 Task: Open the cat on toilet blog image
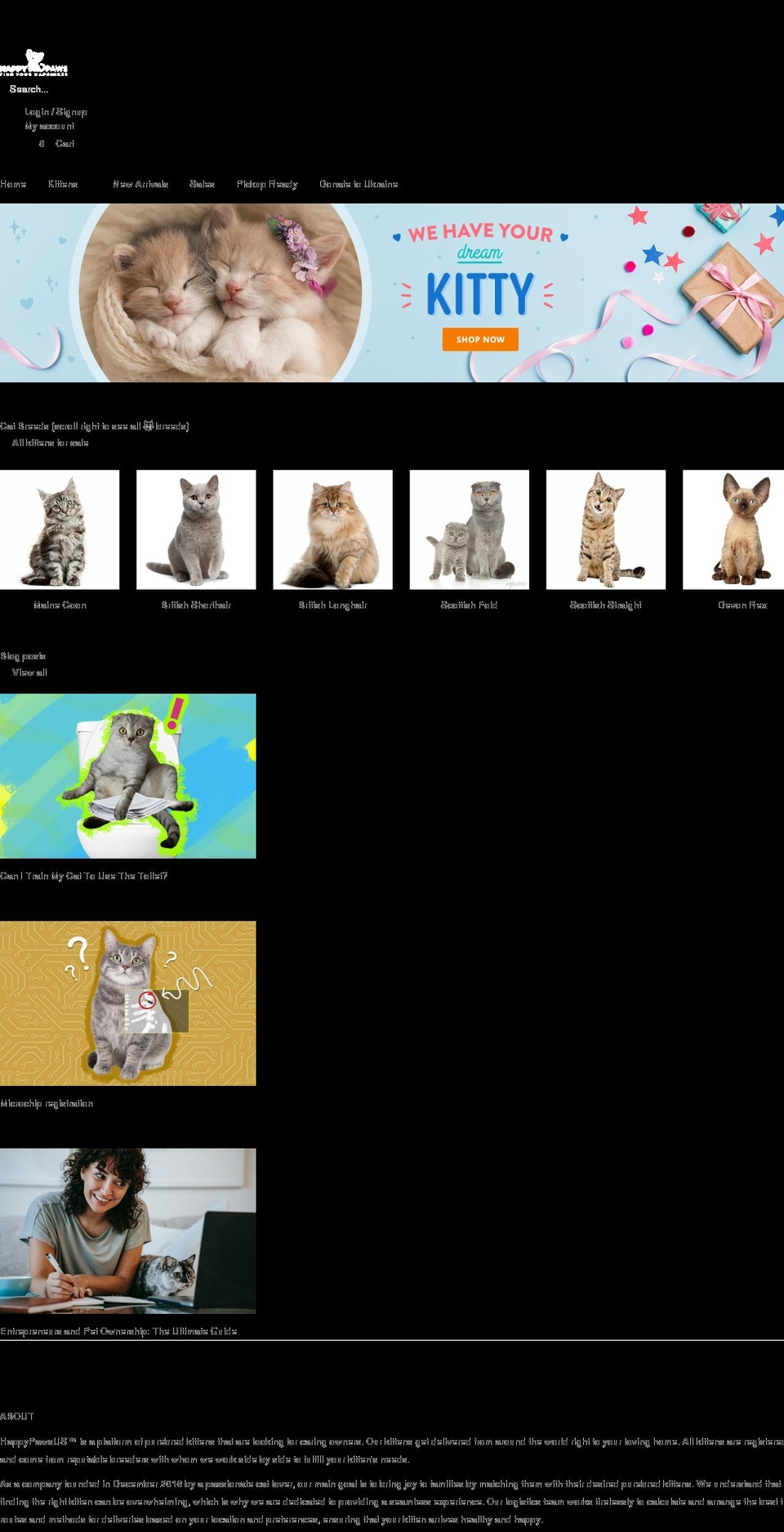127,776
